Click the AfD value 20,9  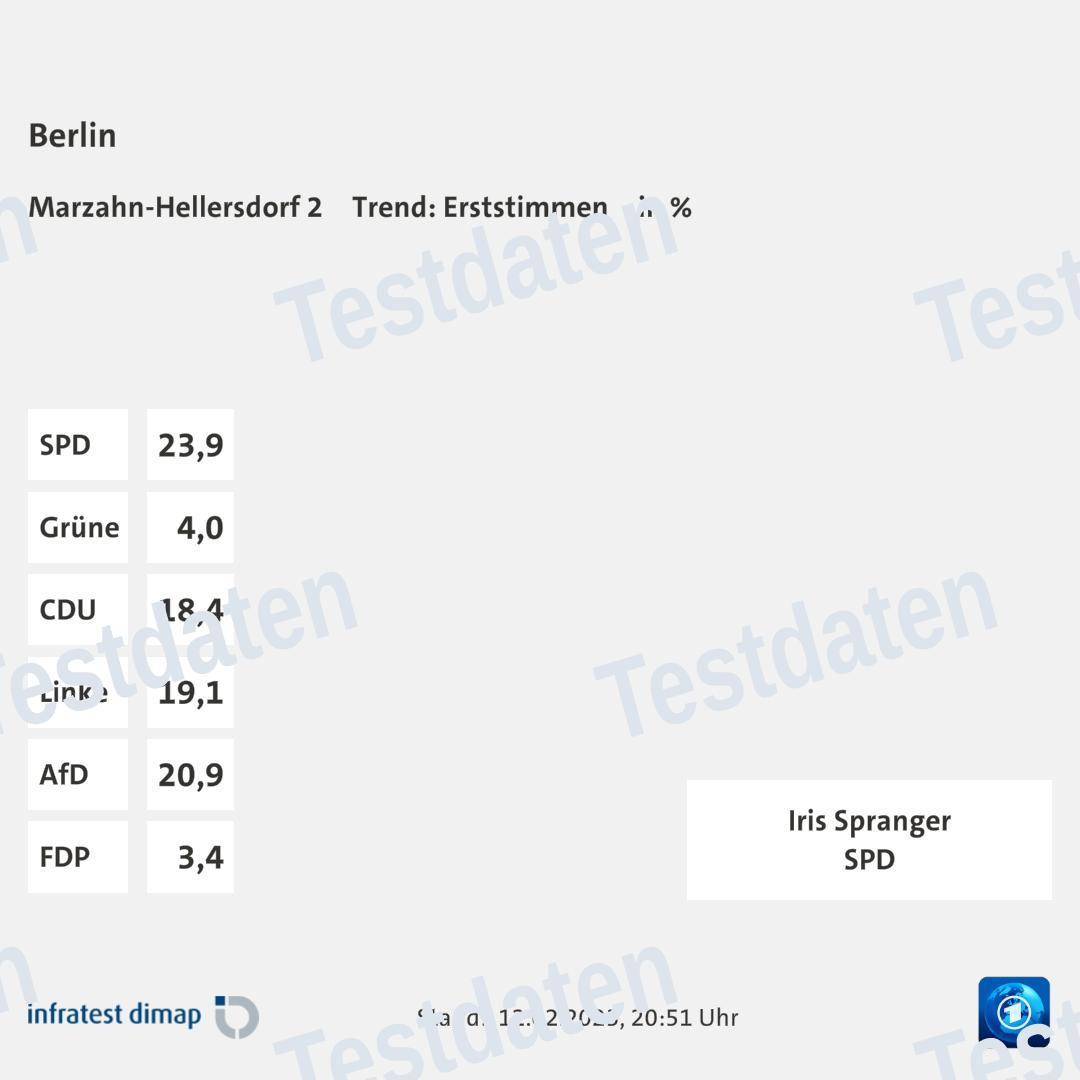[190, 775]
